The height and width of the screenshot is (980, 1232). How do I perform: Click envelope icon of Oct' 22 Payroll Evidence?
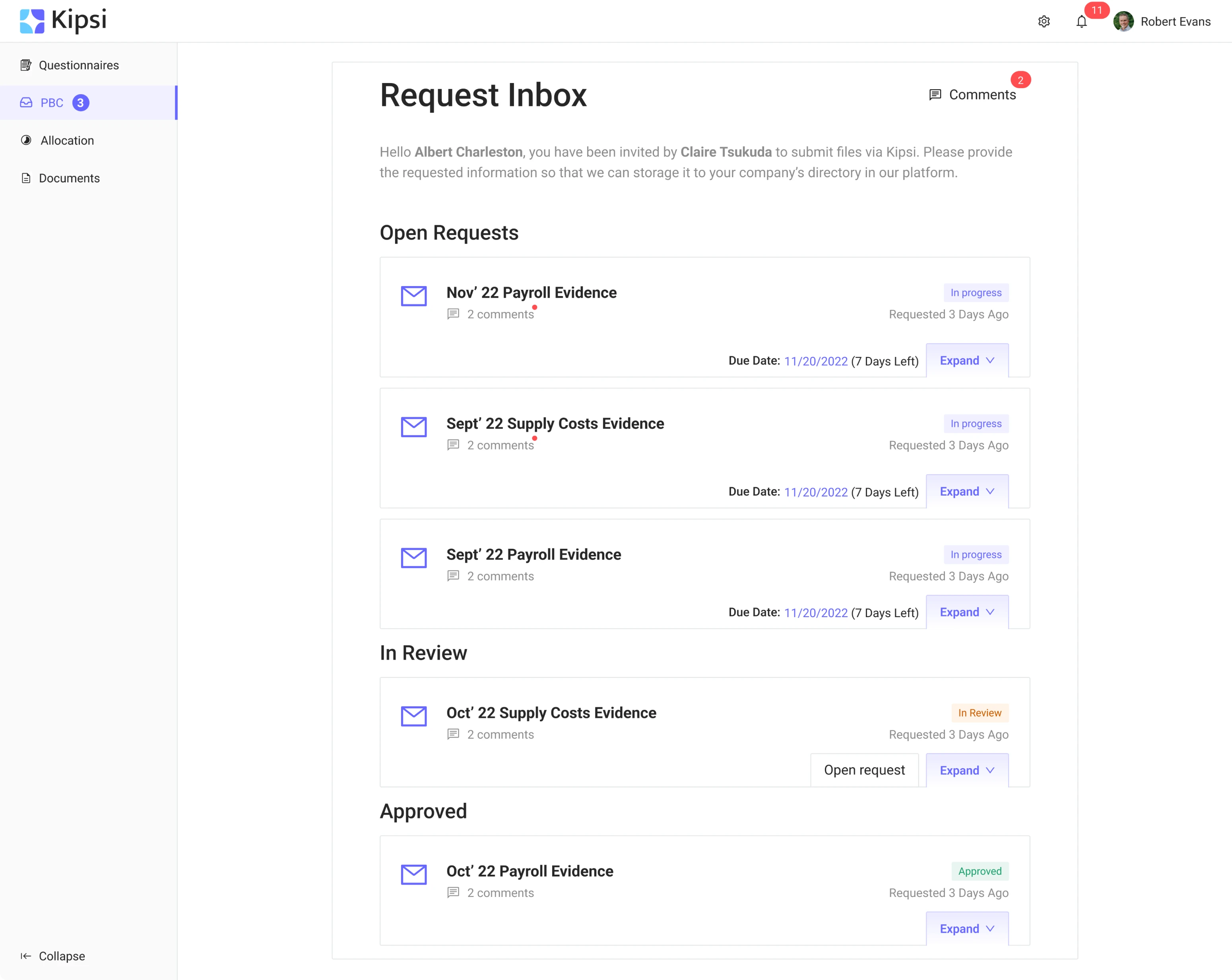tap(414, 874)
